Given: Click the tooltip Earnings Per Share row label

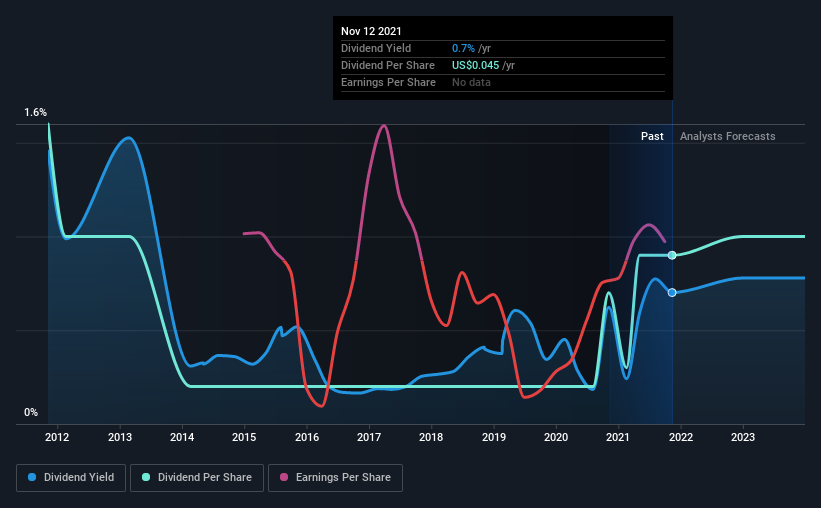Looking at the screenshot, I should pyautogui.click(x=389, y=82).
